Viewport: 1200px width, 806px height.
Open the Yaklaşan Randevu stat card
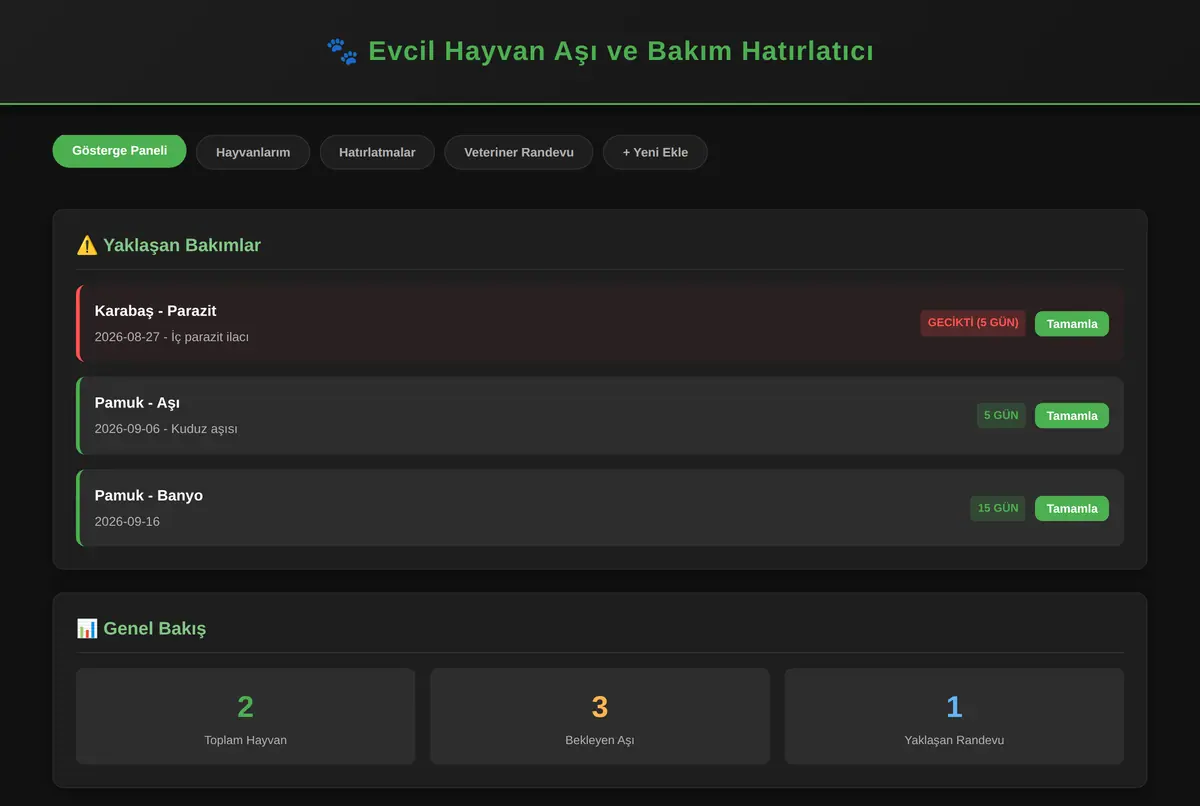(954, 716)
